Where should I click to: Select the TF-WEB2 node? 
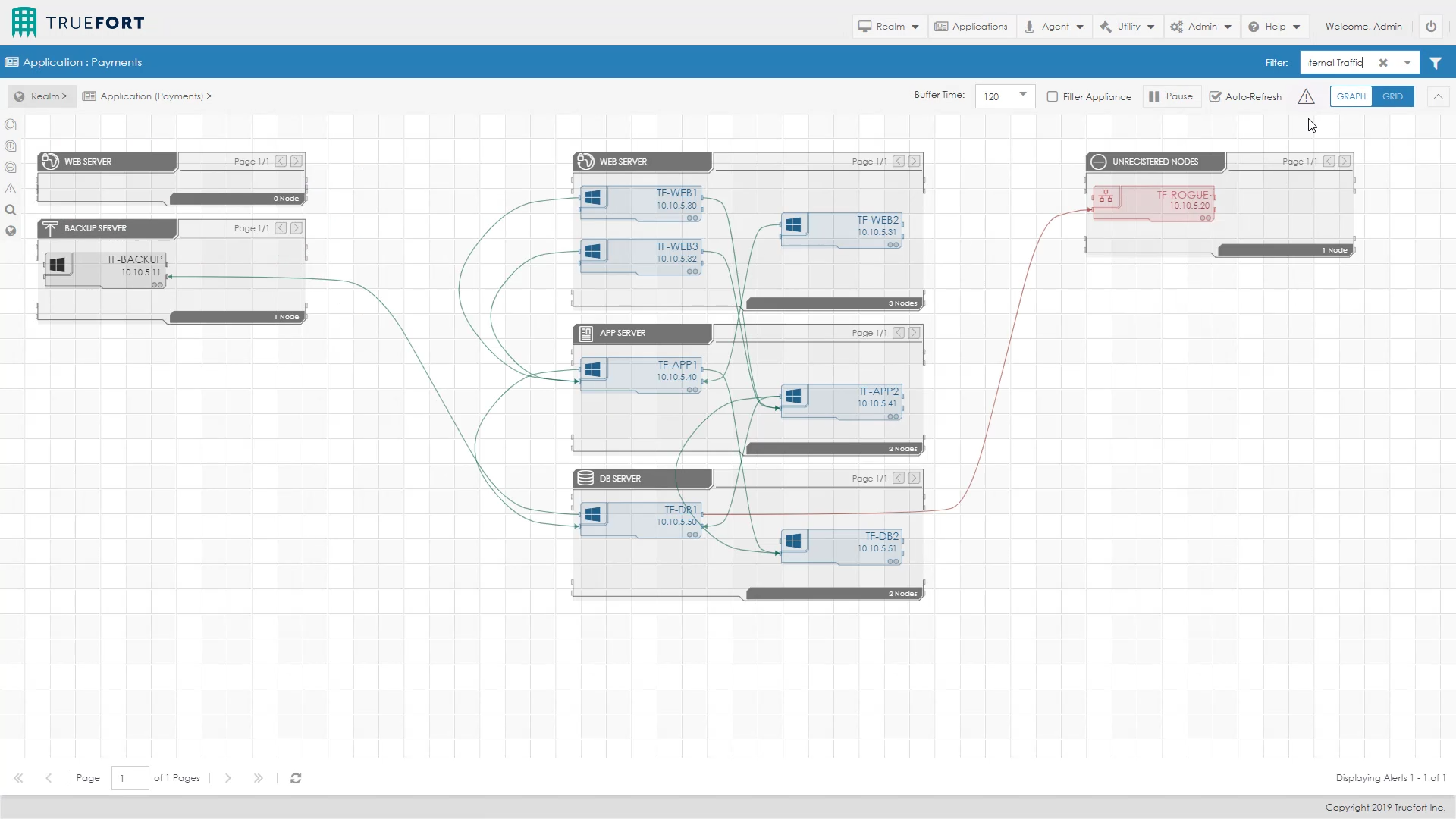click(x=842, y=231)
